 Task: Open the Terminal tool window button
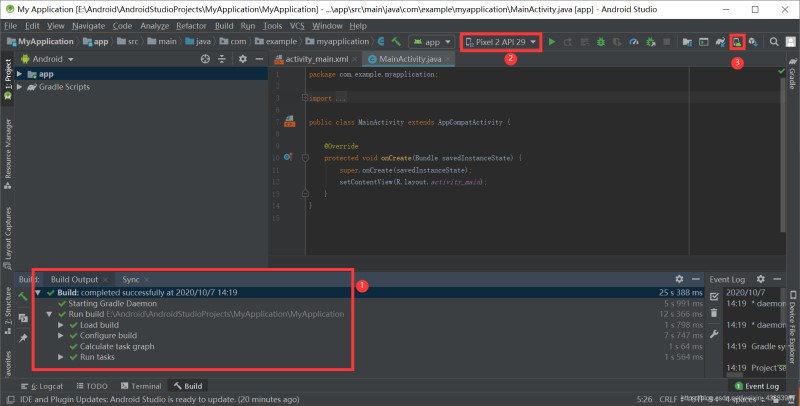140,385
